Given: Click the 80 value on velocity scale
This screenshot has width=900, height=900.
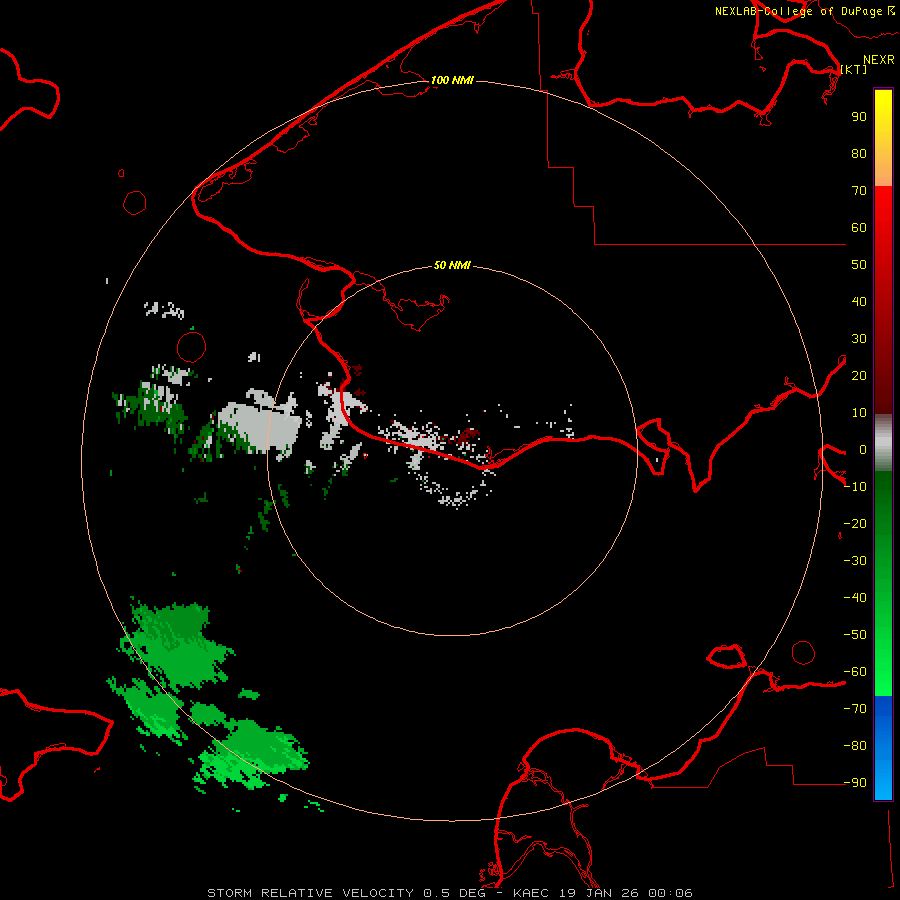Looking at the screenshot, I should tap(859, 154).
